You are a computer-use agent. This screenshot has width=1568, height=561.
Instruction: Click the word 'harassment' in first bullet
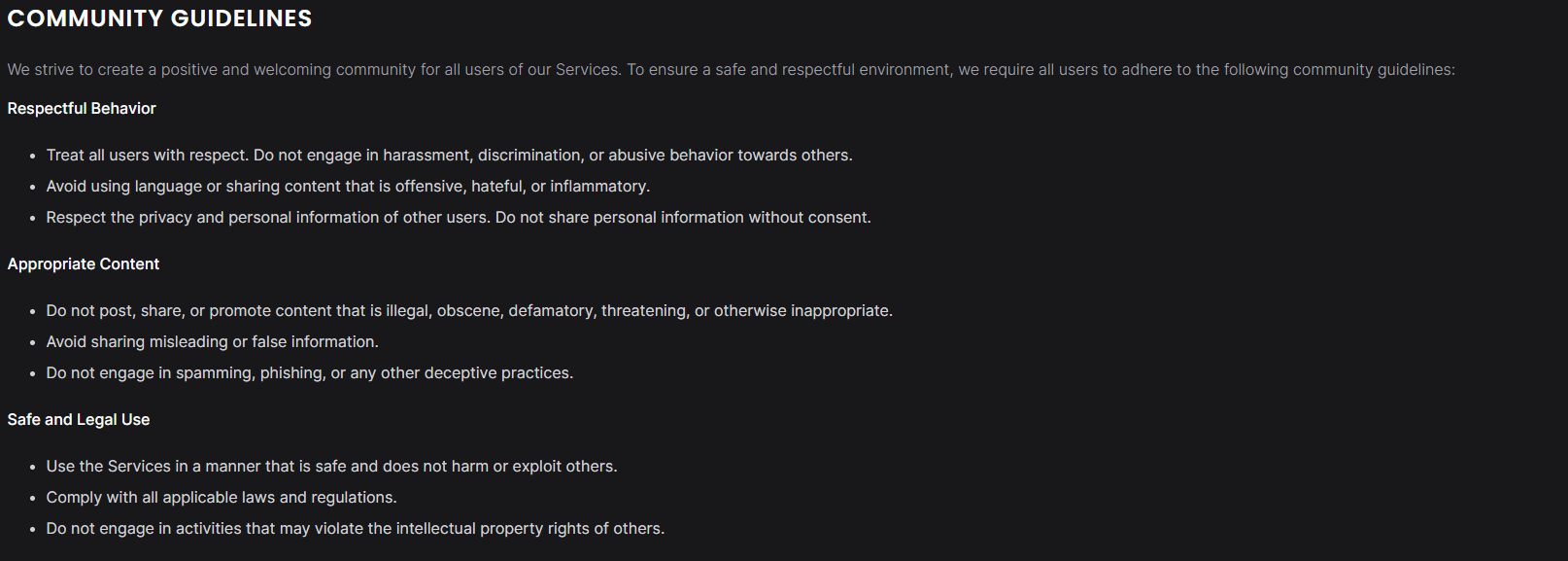[x=426, y=156]
